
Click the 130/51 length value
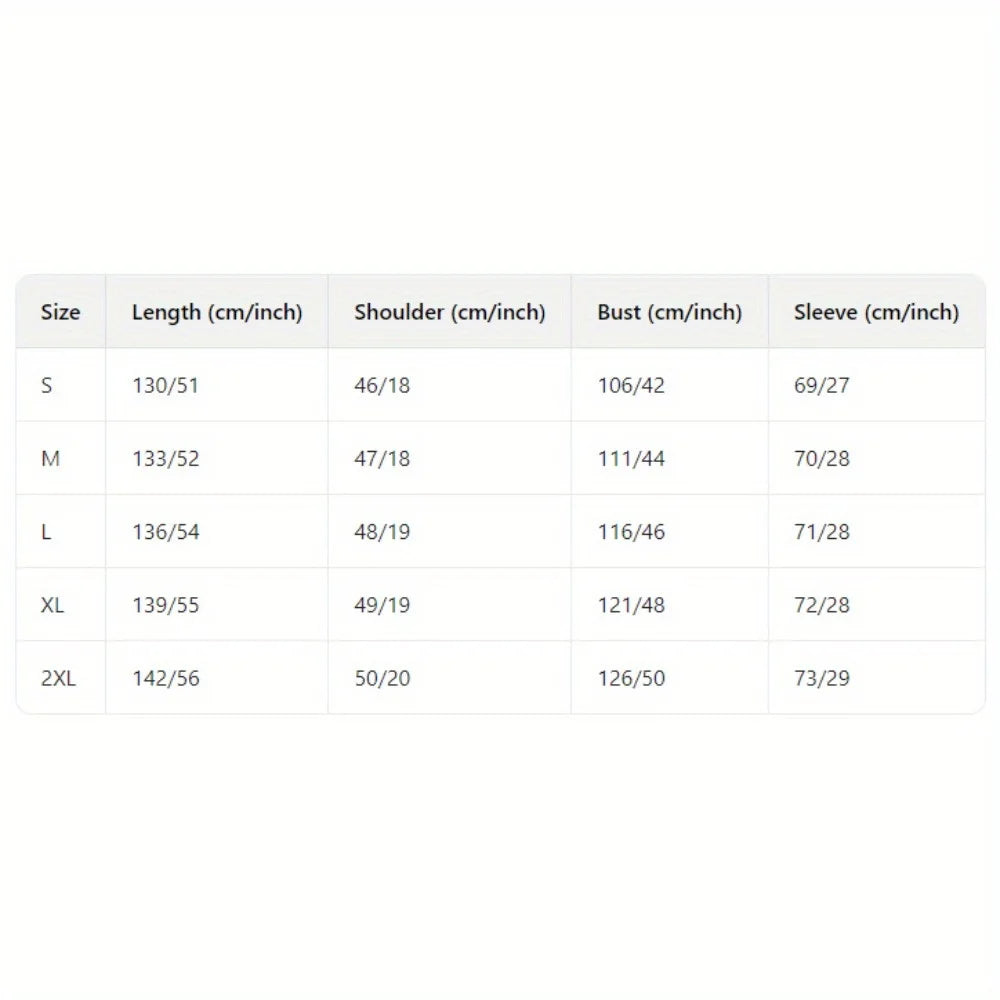pos(165,385)
